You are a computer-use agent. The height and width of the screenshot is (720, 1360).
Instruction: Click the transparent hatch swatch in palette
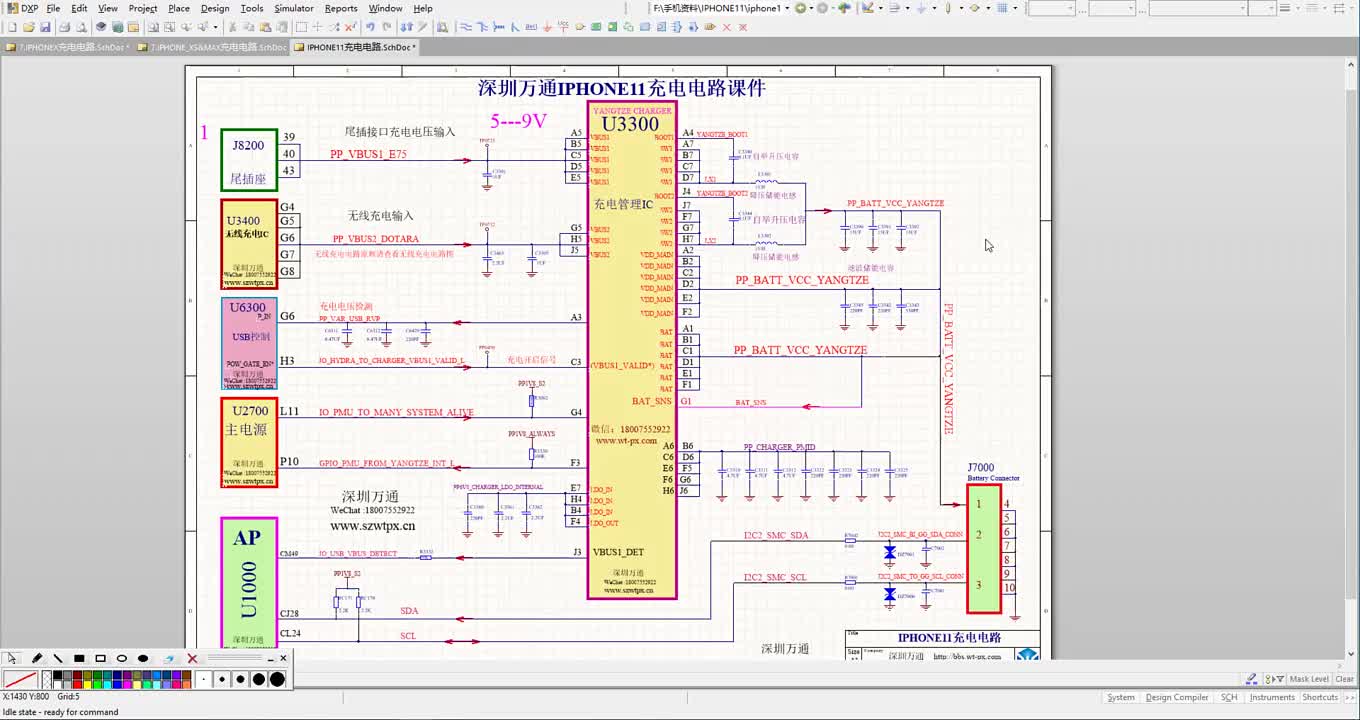pyautogui.click(x=47, y=680)
